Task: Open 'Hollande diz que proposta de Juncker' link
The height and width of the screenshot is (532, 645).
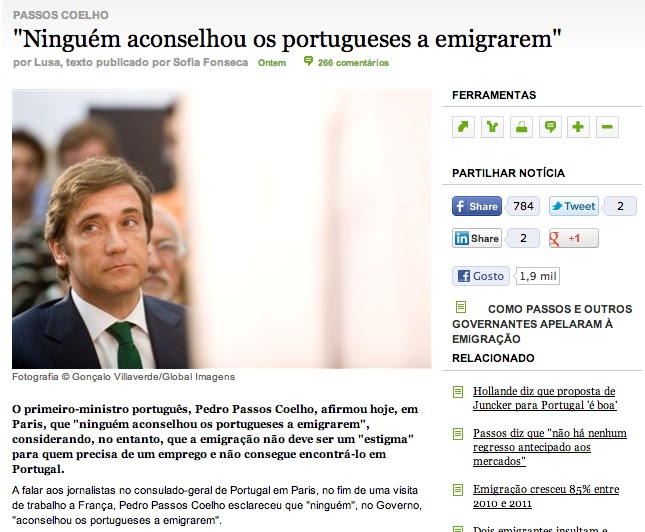Action: tap(545, 398)
